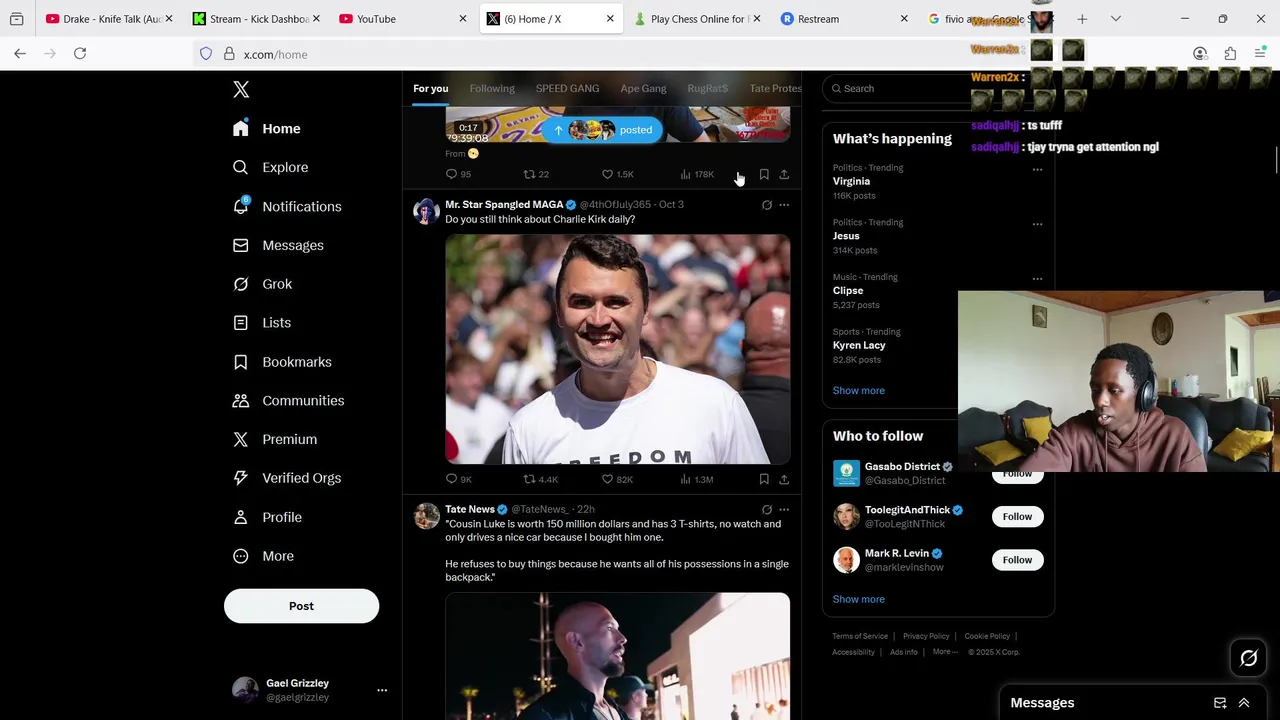
Task: Open the Virginia trending topic
Action: pyautogui.click(x=851, y=181)
